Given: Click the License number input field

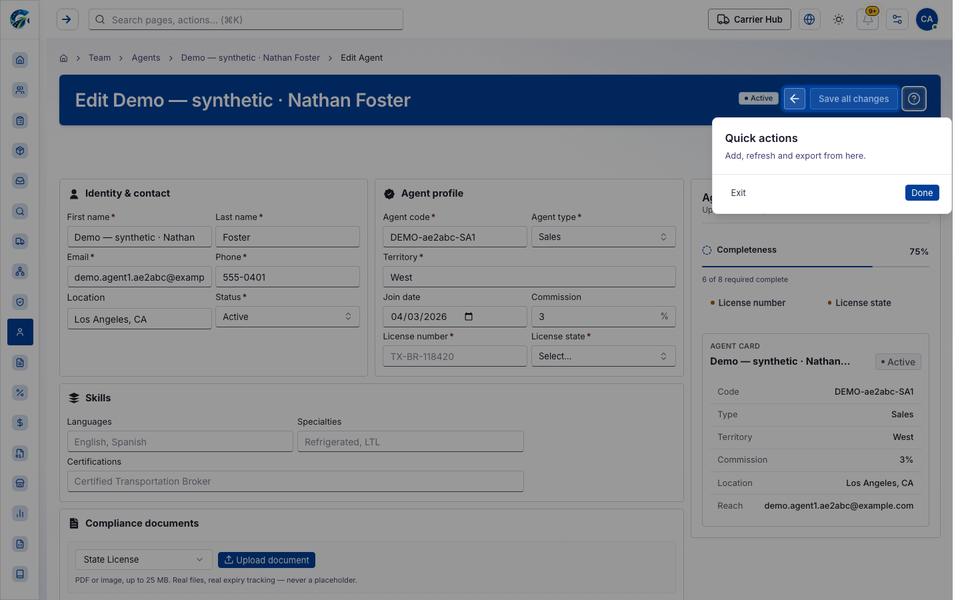Looking at the screenshot, I should pos(454,356).
